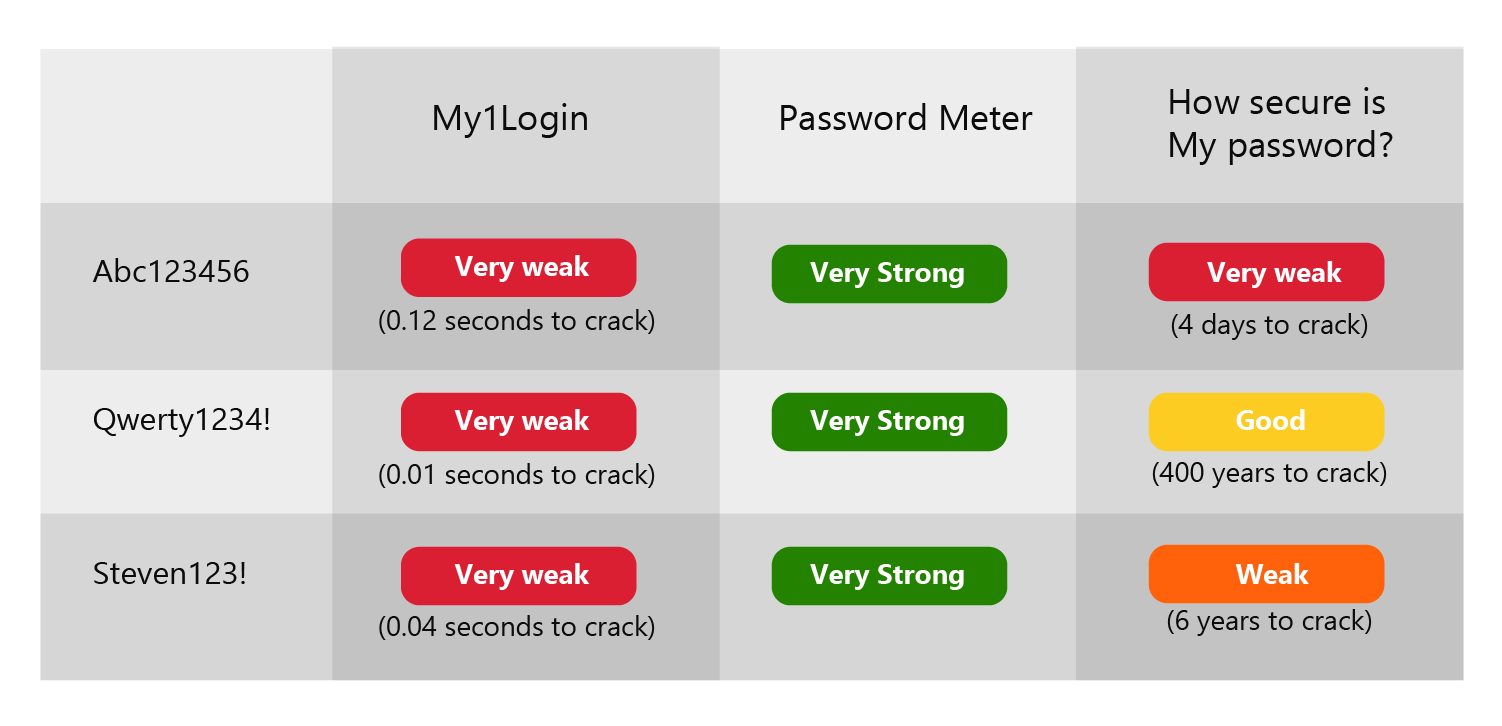Click the My1Login column header
Image resolution: width=1502 pixels, height=726 pixels.
click(510, 119)
